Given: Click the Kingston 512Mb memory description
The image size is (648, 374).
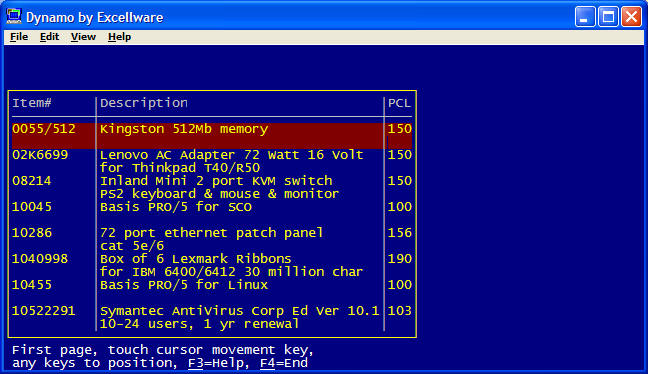Looking at the screenshot, I should click(184, 129).
